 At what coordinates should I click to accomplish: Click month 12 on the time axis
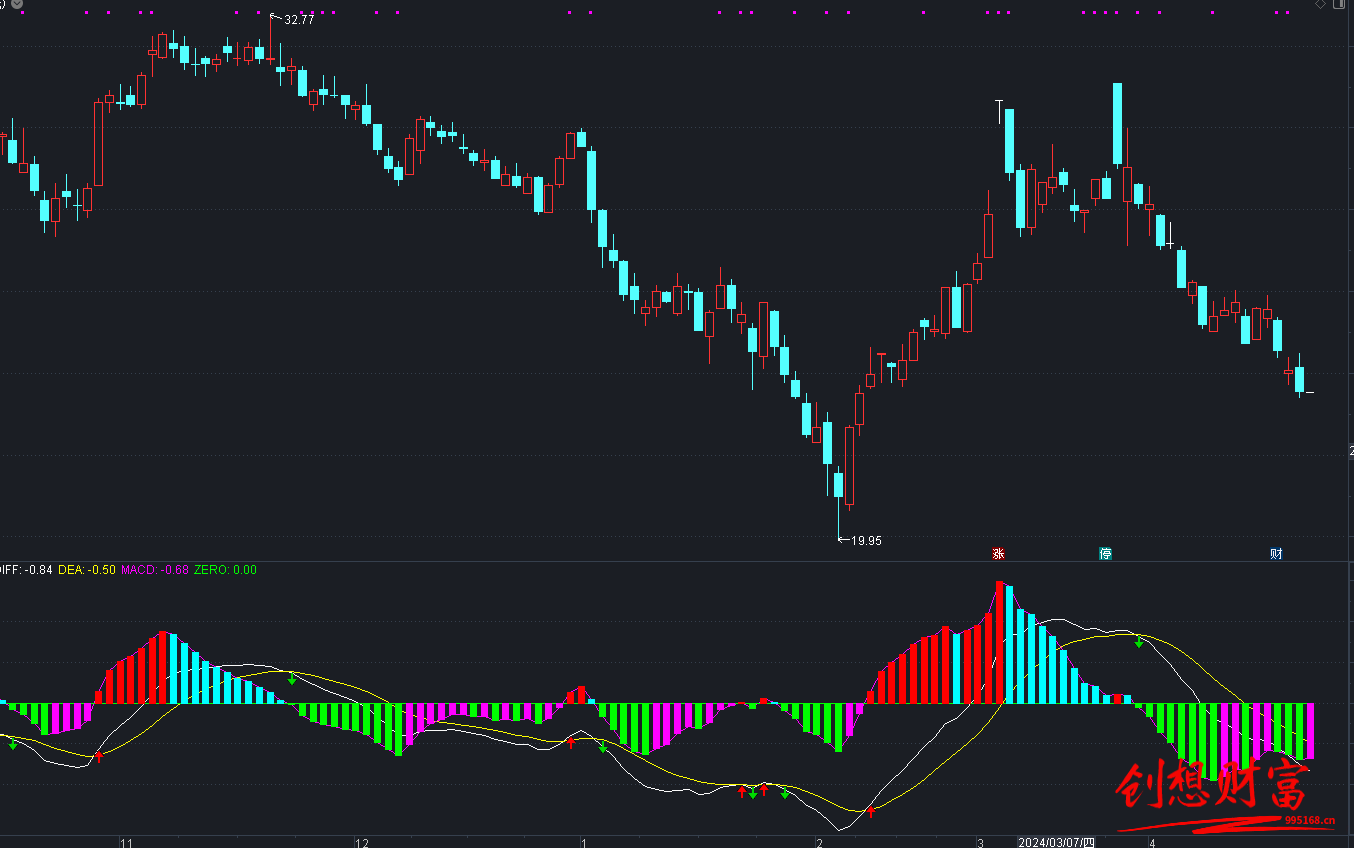pyautogui.click(x=362, y=843)
